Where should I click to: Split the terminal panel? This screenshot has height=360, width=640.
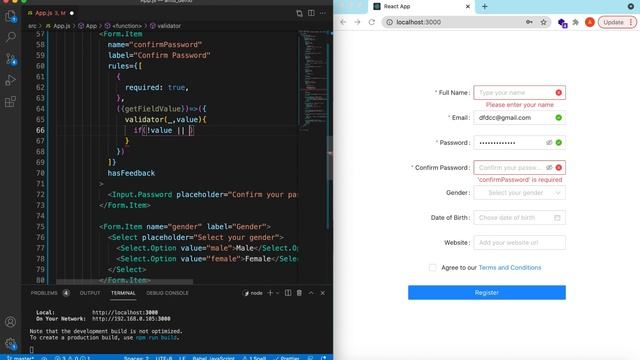288,293
